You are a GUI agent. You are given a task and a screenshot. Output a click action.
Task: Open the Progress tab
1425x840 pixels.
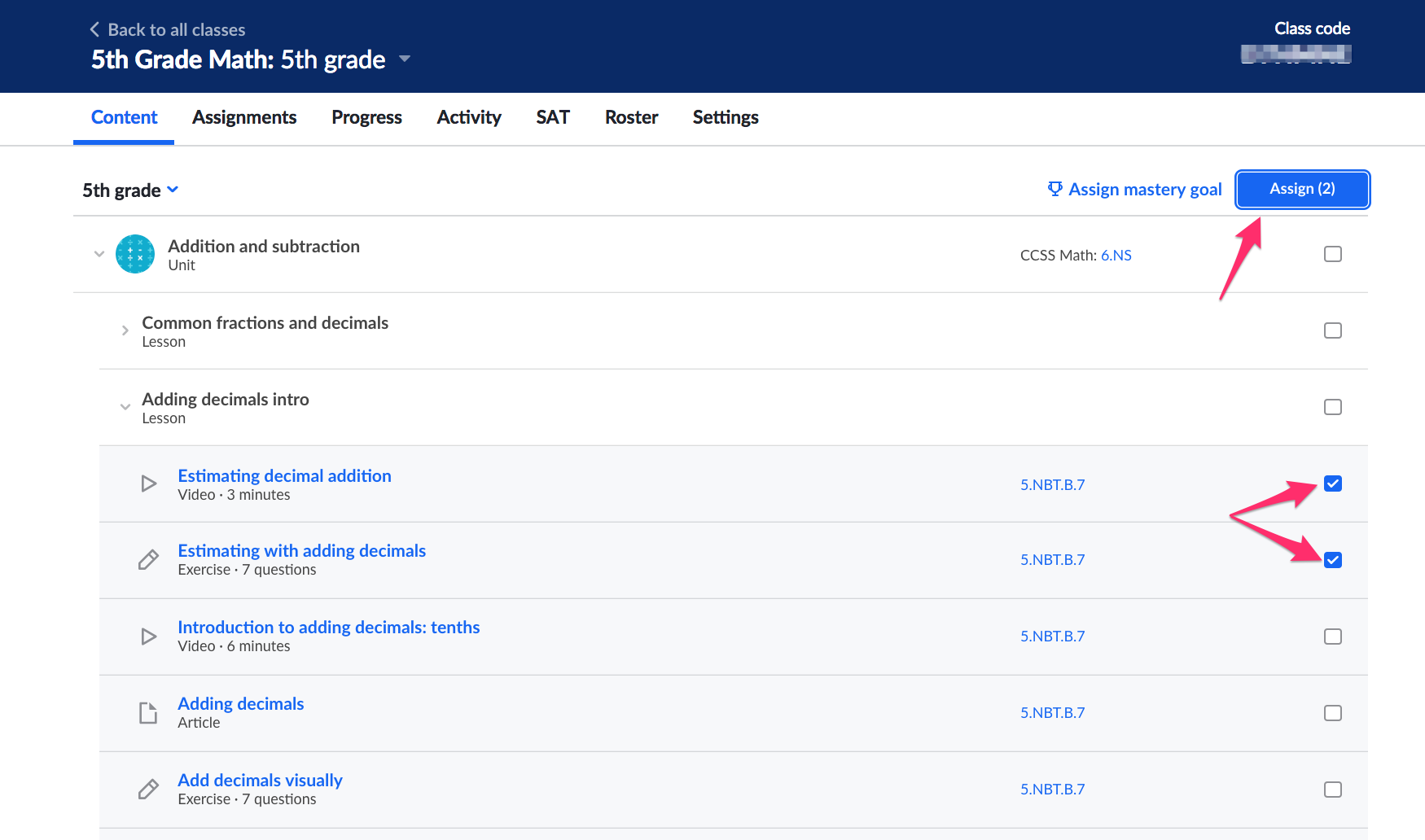pos(366,118)
